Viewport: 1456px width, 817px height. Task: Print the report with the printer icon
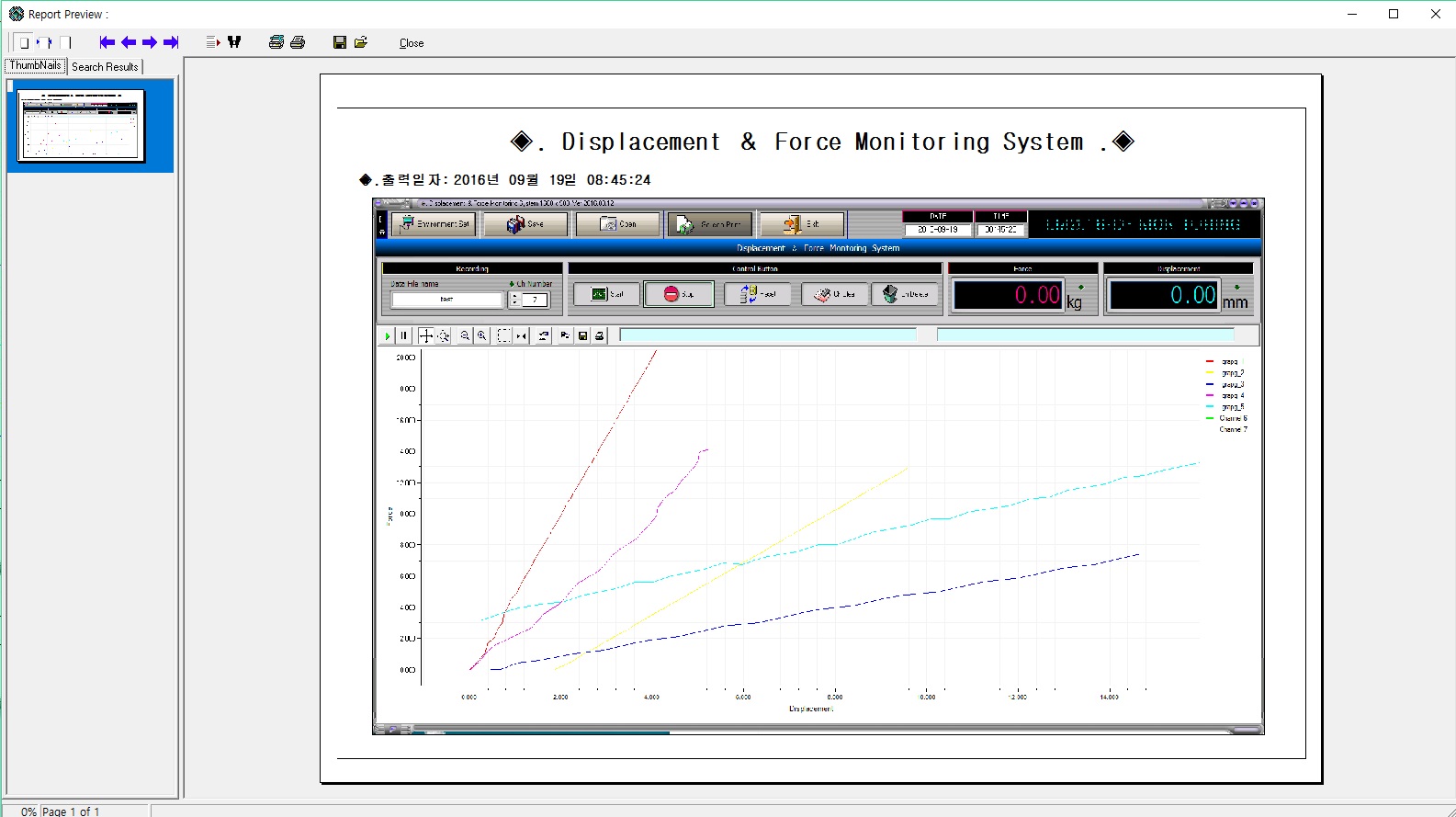298,42
